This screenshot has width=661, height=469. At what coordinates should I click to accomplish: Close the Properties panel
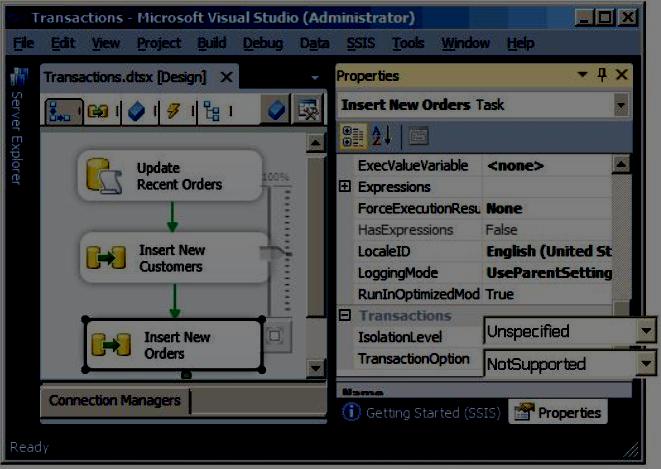(x=622, y=75)
